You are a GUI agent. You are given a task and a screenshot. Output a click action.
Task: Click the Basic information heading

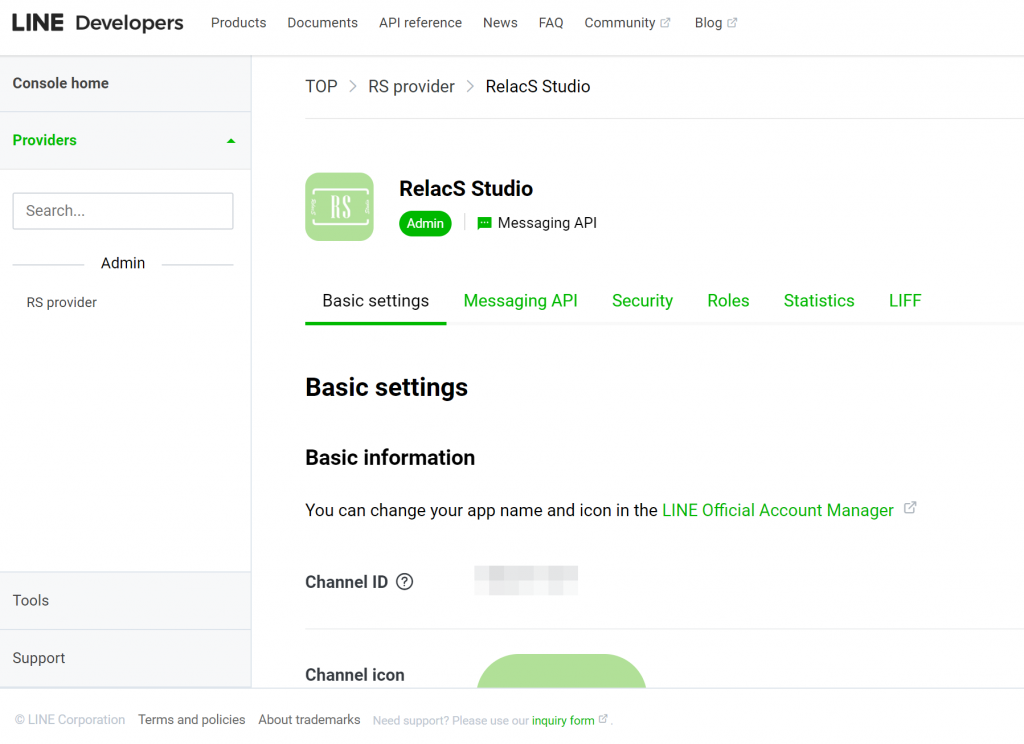[x=390, y=458]
